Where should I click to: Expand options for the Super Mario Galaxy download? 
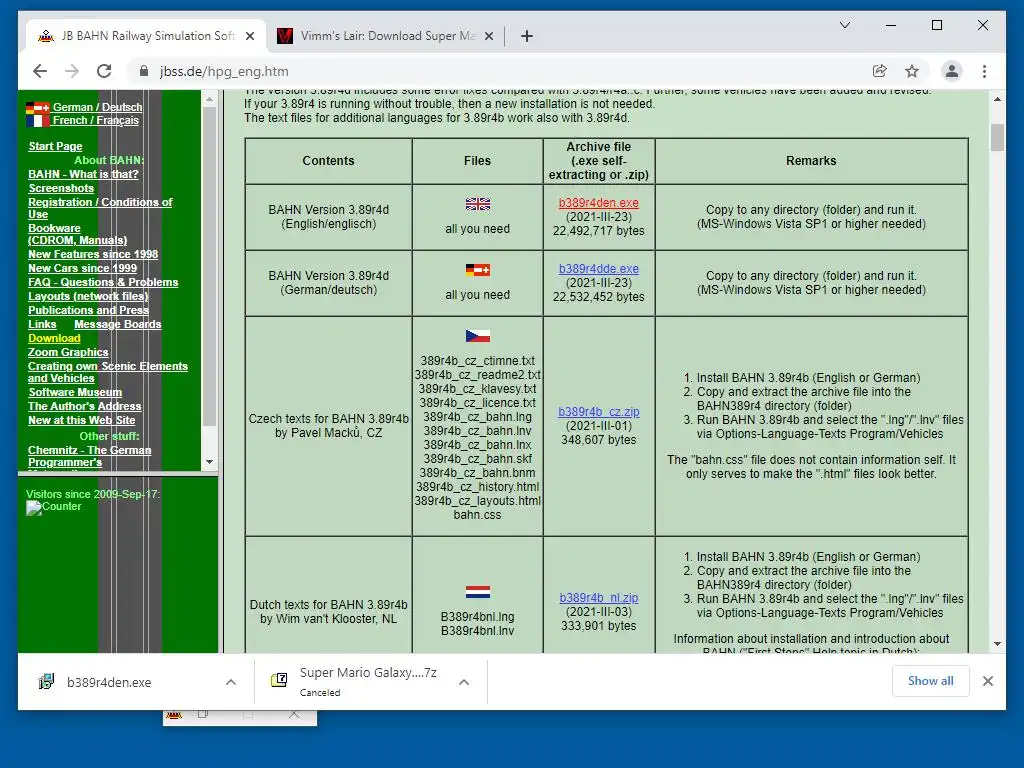(x=464, y=682)
